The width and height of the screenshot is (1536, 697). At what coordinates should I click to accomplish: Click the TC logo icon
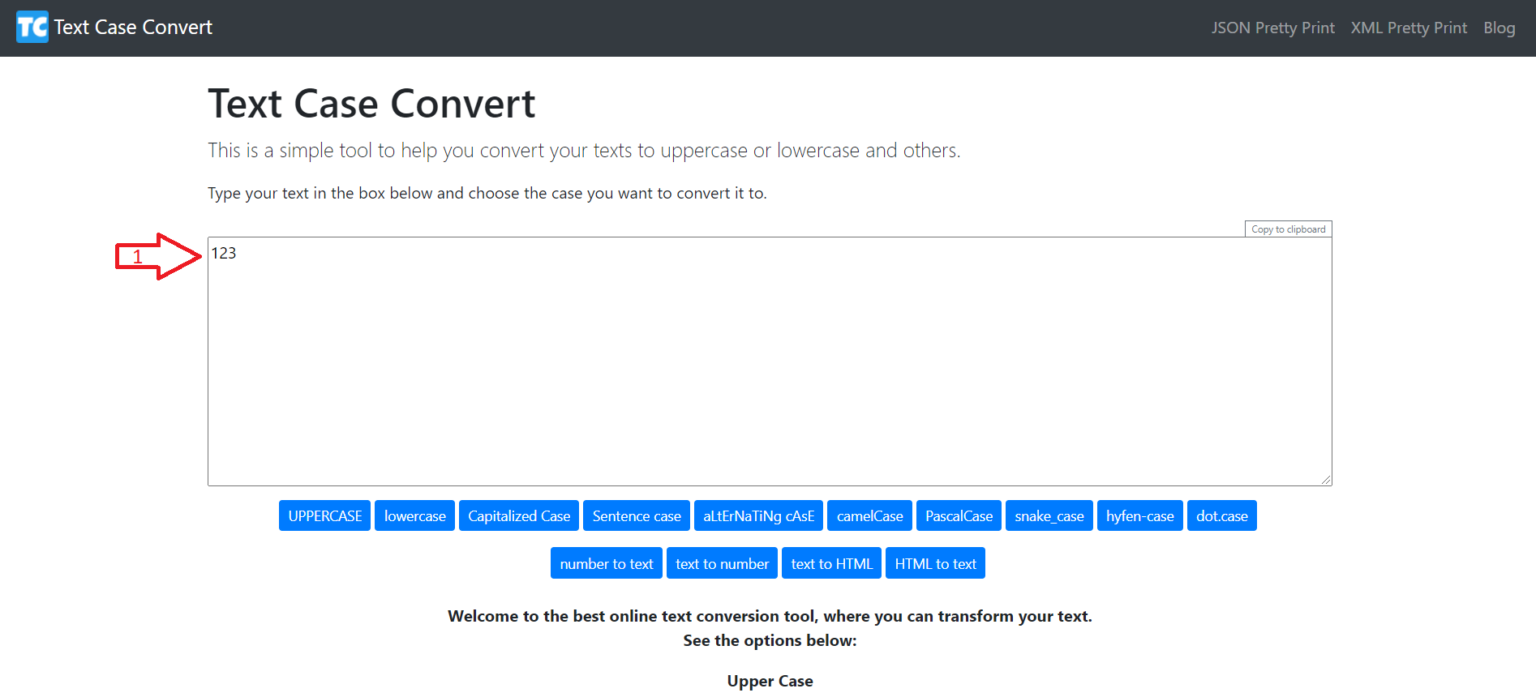(x=31, y=27)
